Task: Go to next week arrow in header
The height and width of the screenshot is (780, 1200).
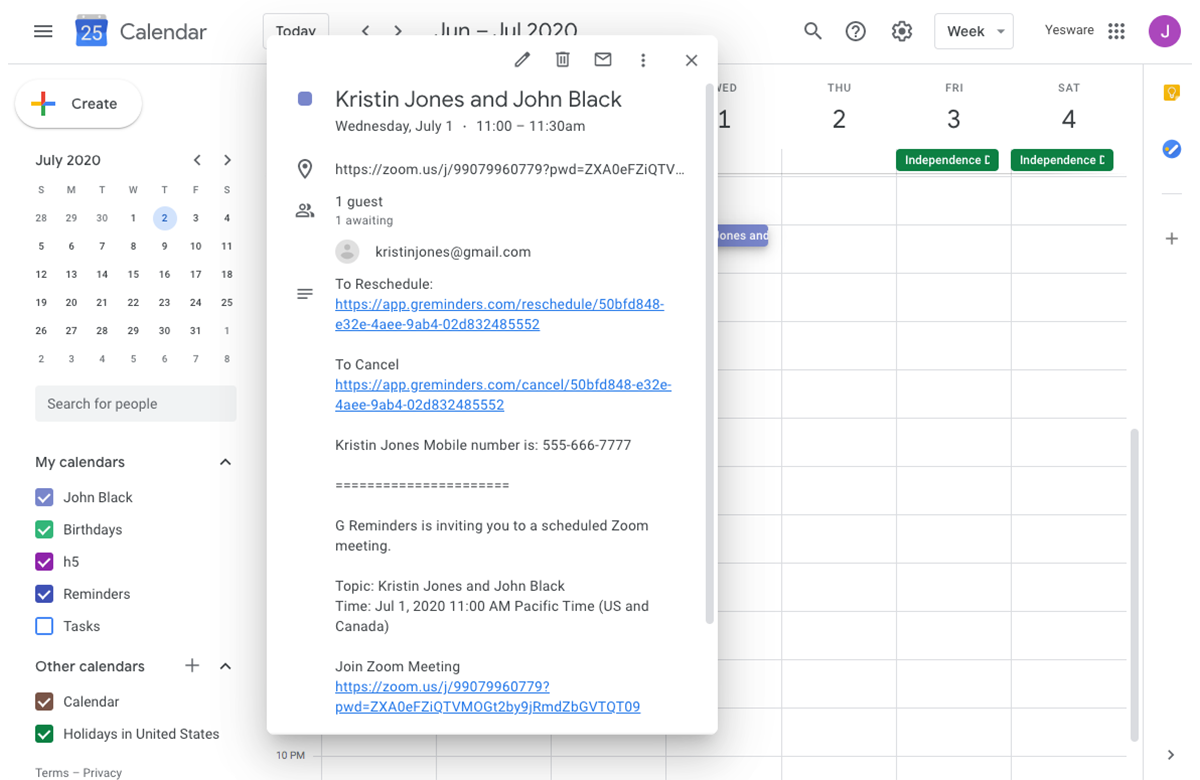Action: tap(398, 31)
